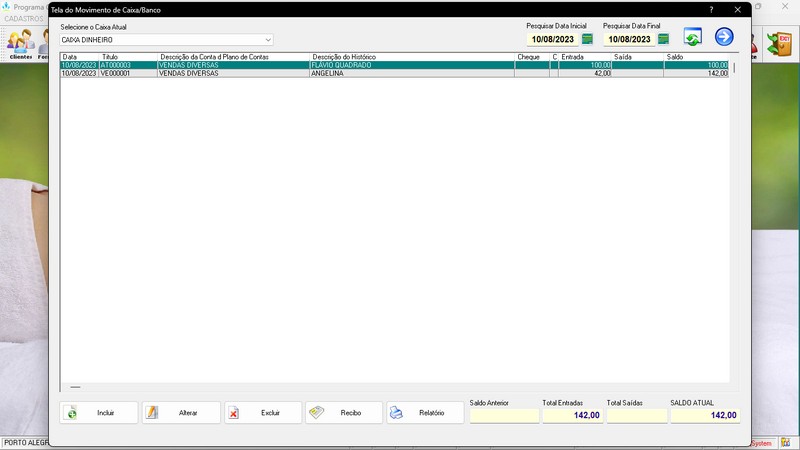This screenshot has width=800, height=450.
Task: Click the Recibo button
Action: 344,413
